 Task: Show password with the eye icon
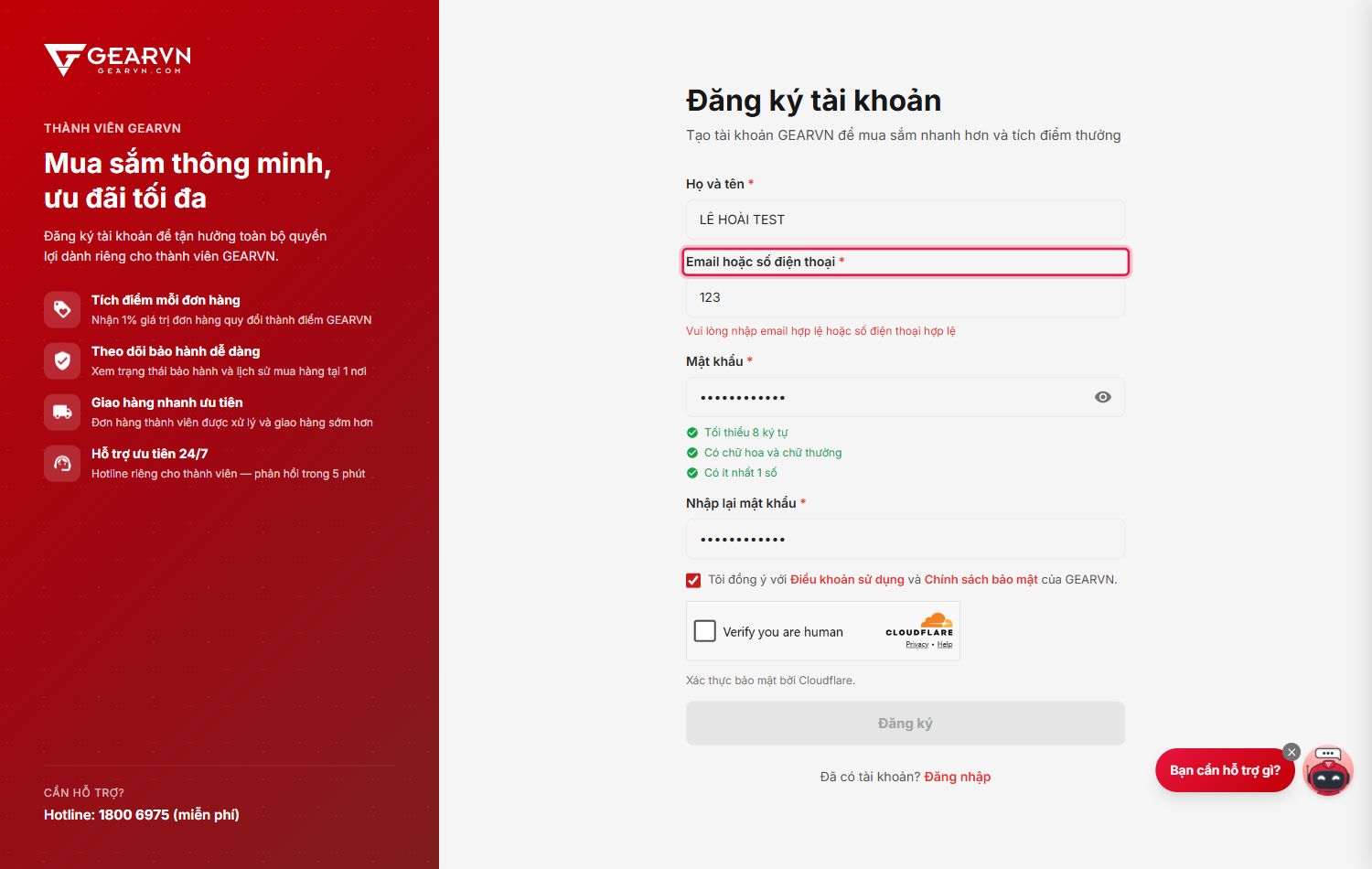(1103, 397)
